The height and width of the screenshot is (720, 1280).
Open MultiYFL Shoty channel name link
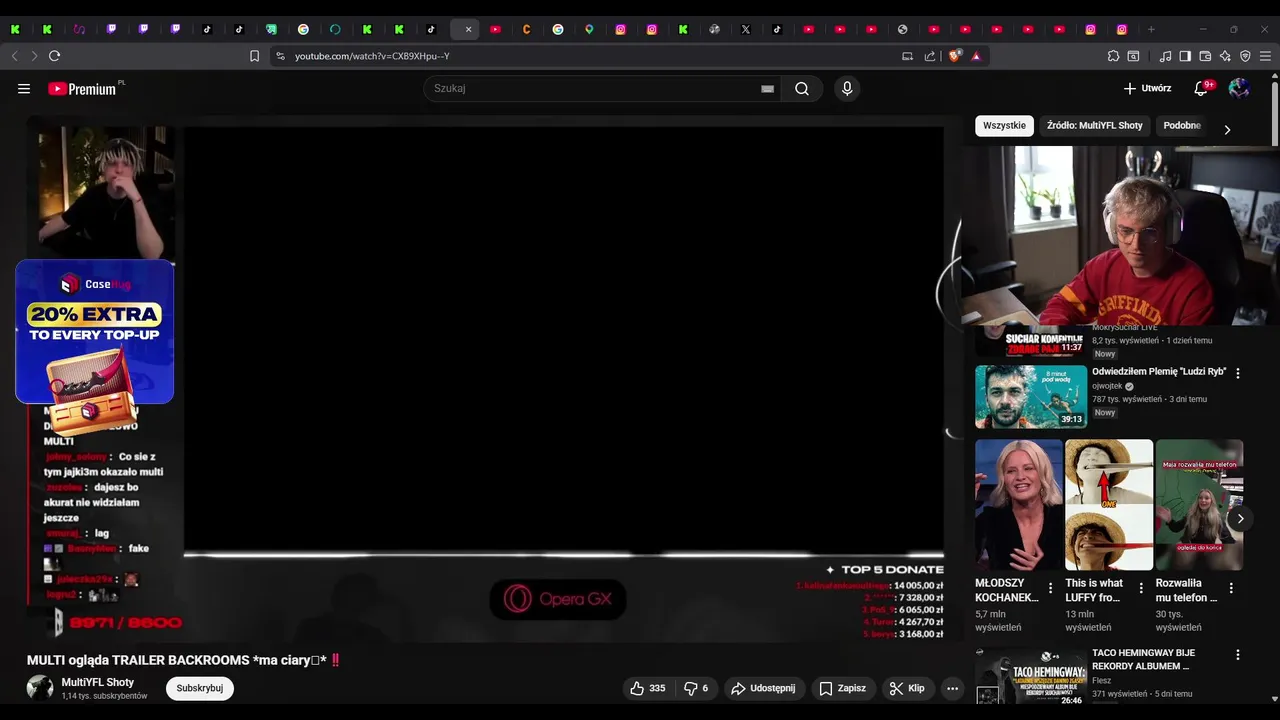(x=97, y=682)
